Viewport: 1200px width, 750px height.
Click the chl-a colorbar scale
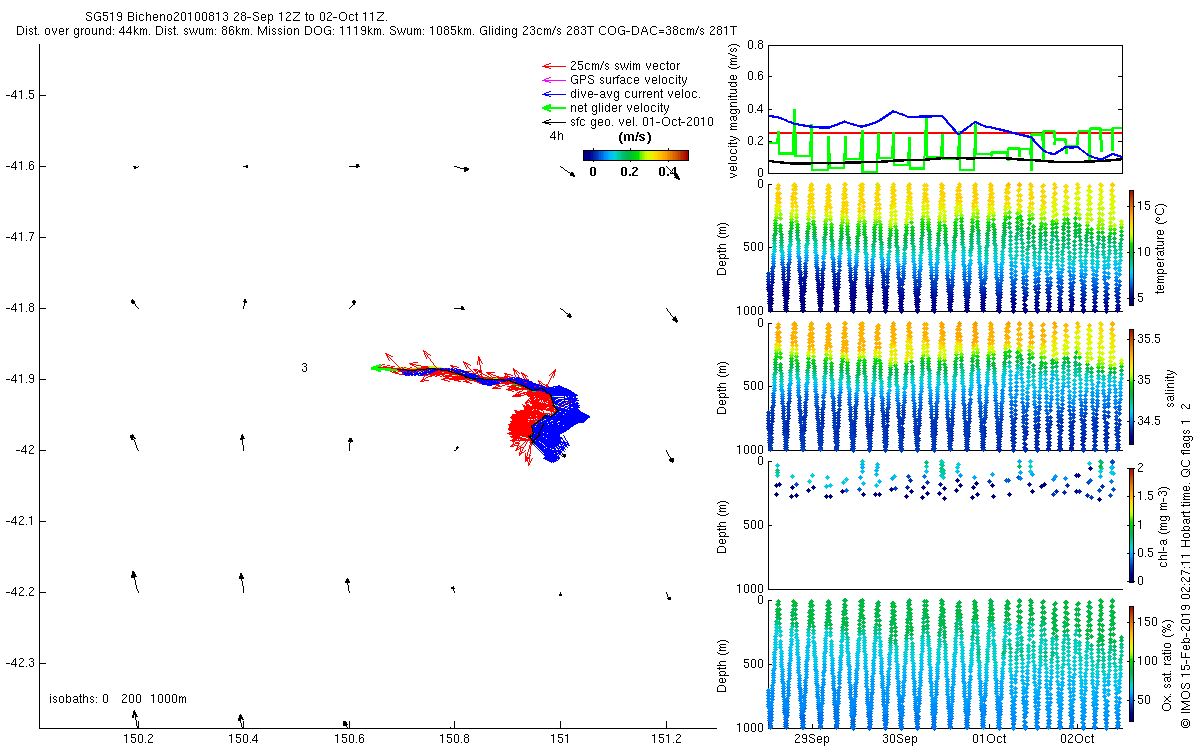1132,524
